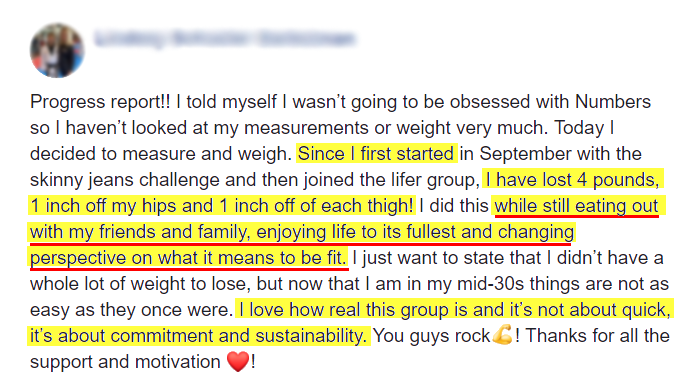Image resolution: width=698 pixels, height=388 pixels.
Task: Click the text "support and motivation"
Action: (125, 362)
